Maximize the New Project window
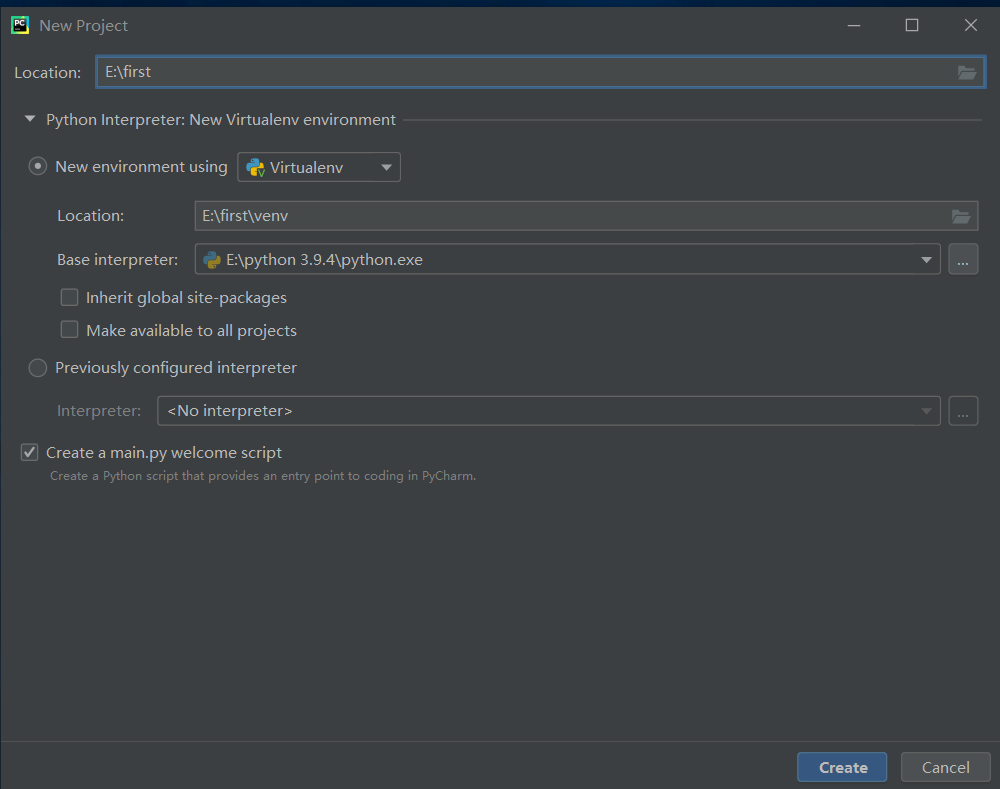 click(x=912, y=26)
